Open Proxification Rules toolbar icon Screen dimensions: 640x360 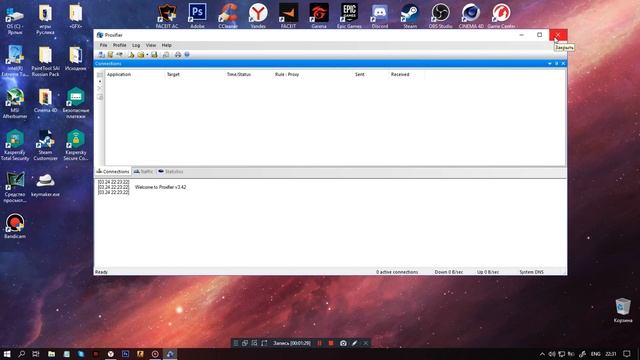pos(110,55)
